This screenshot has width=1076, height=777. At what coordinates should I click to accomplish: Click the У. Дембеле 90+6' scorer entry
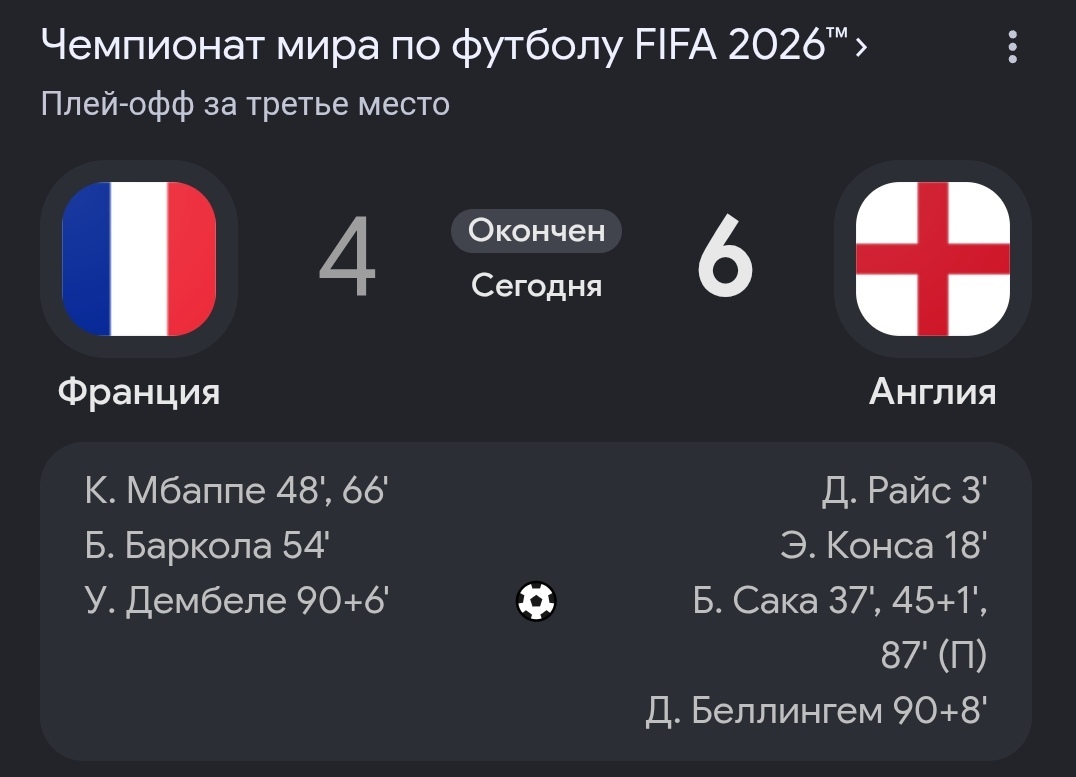click(x=237, y=601)
